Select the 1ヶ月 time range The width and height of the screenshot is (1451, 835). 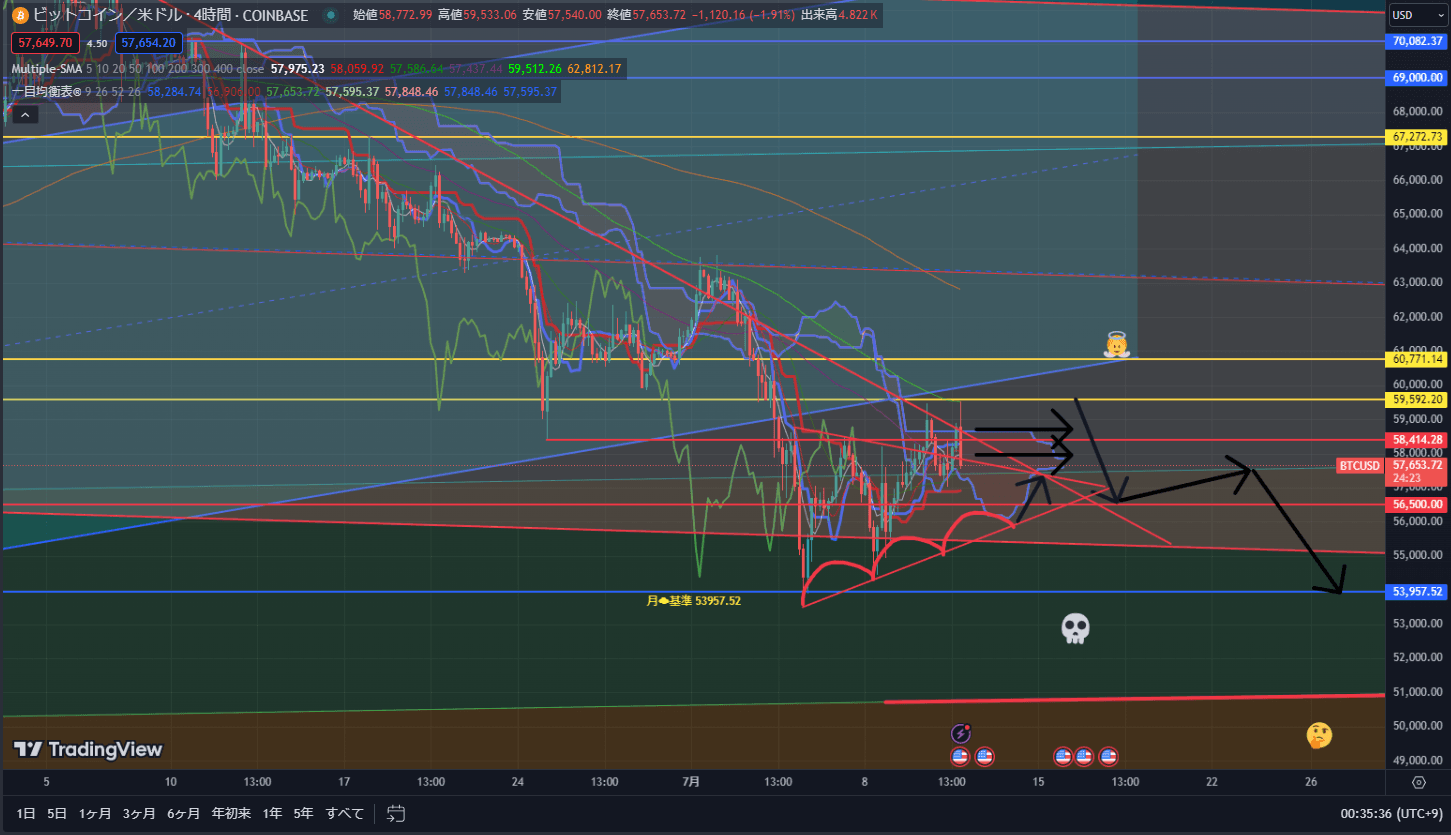tap(95, 813)
